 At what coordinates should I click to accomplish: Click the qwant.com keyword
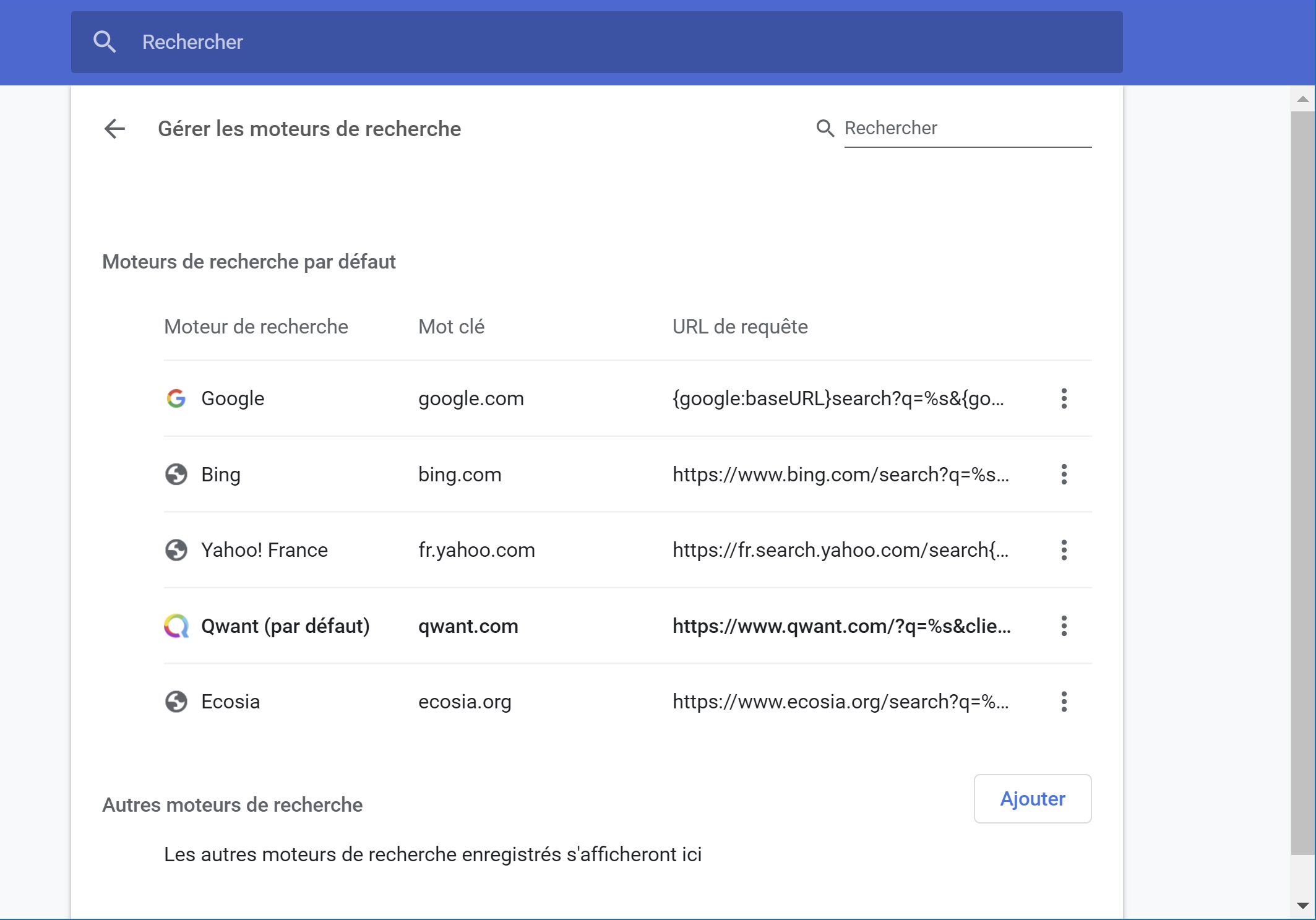(468, 626)
